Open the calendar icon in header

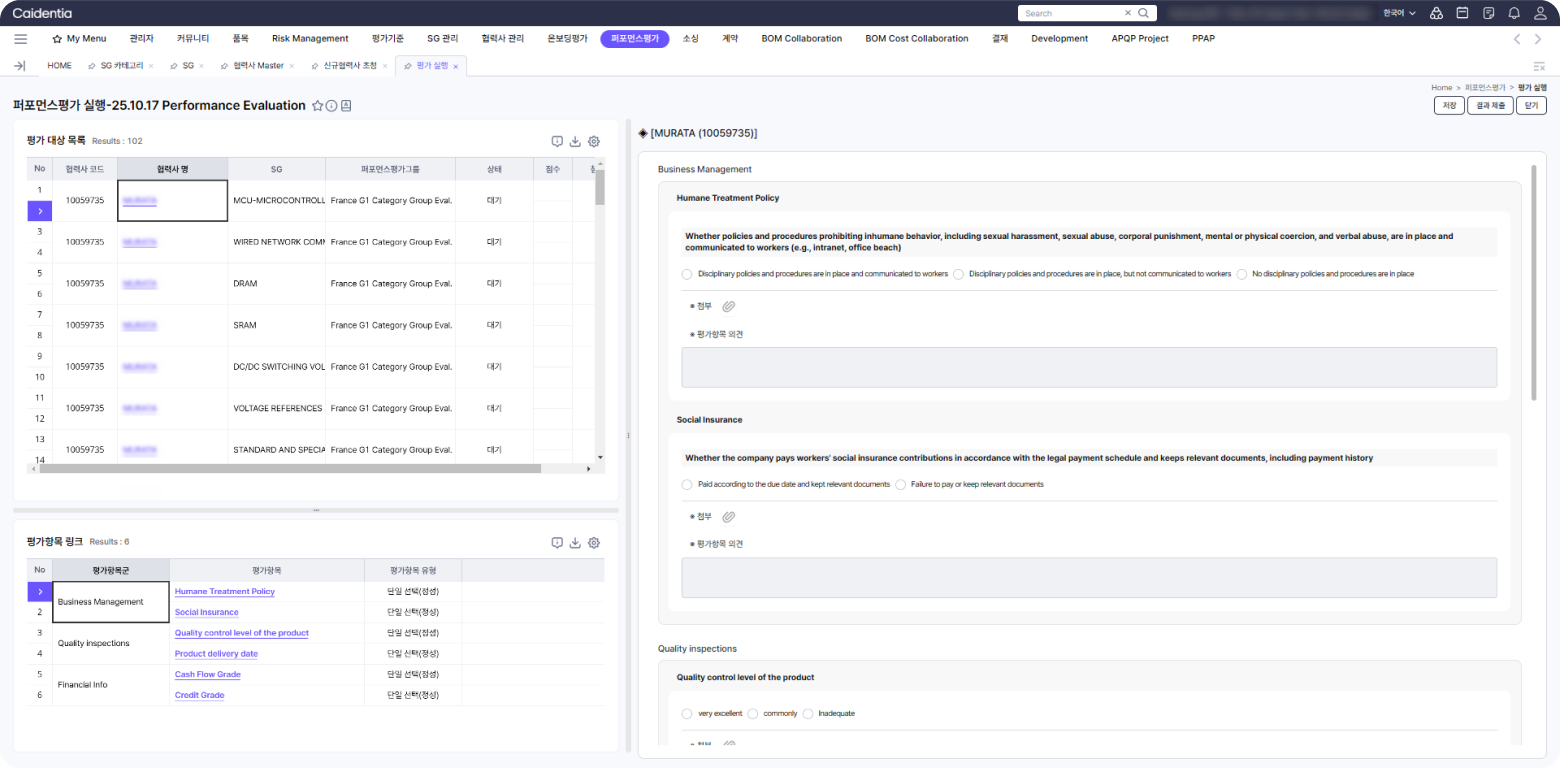(1462, 13)
